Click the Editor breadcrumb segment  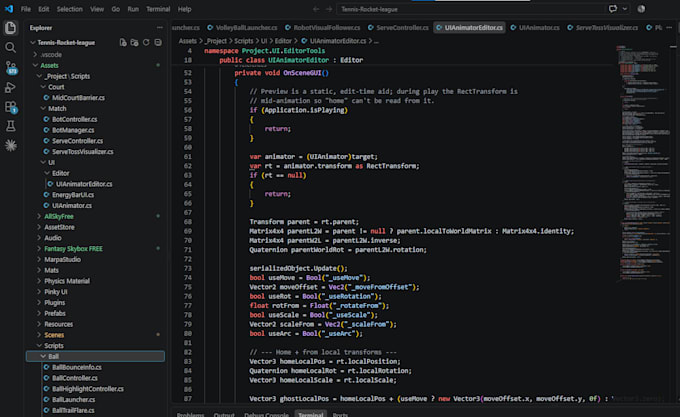click(x=283, y=41)
